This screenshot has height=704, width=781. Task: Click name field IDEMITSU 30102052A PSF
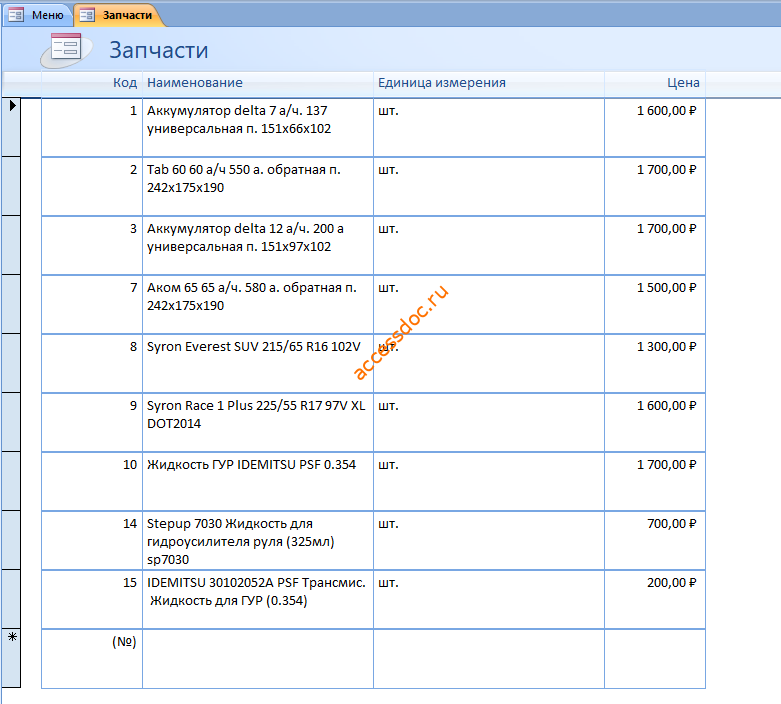[258, 599]
